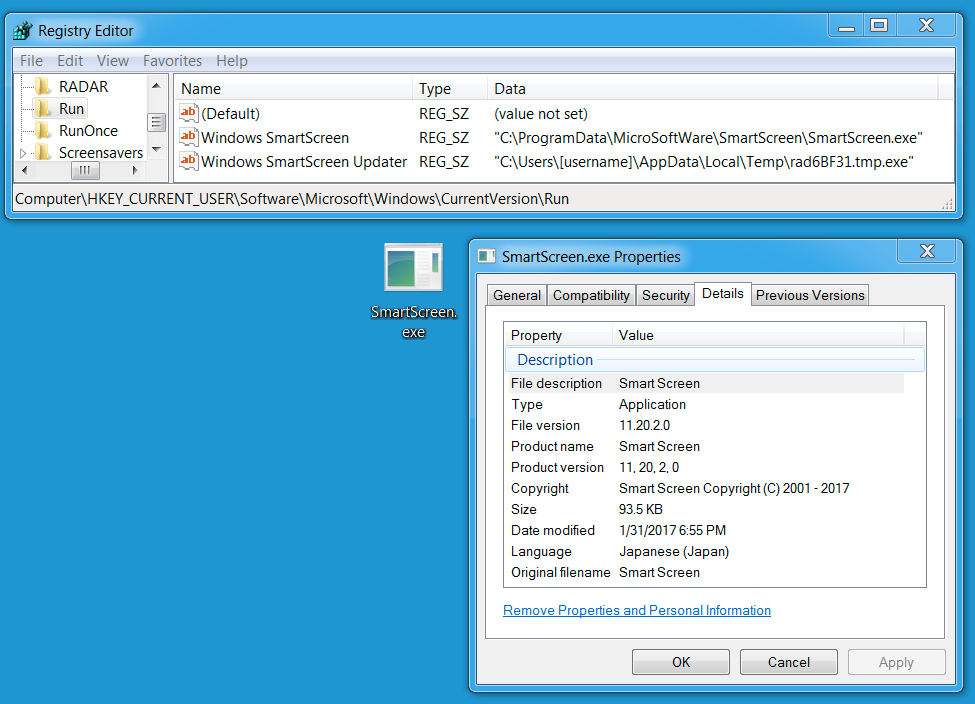The width and height of the screenshot is (975, 704).
Task: Click the registry path in status bar
Action: pyautogui.click(x=292, y=199)
